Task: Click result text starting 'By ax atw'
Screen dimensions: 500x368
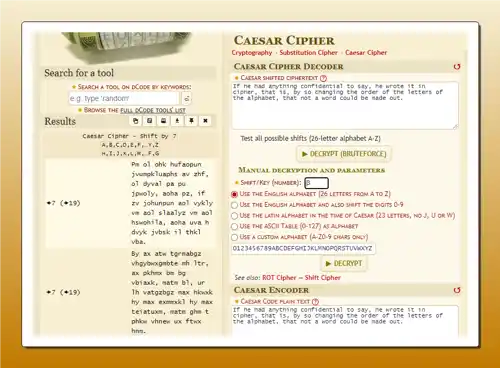Action: pyautogui.click(x=172, y=292)
